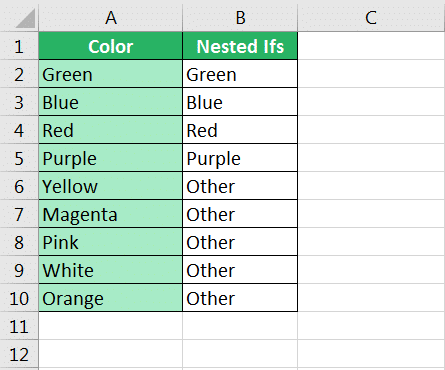445x370 pixels.
Task: Select the Purple cell in column B
Action: click(x=240, y=158)
